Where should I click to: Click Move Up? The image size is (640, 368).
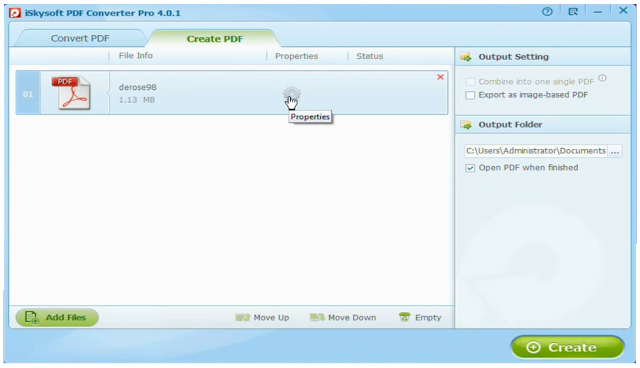click(x=262, y=317)
